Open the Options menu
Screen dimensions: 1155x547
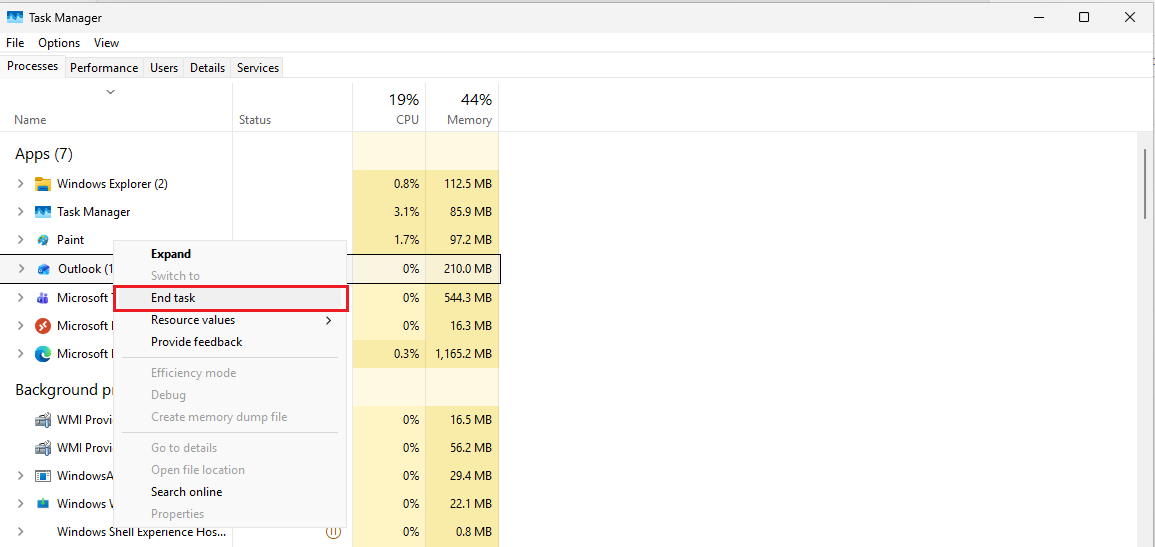pyautogui.click(x=59, y=43)
